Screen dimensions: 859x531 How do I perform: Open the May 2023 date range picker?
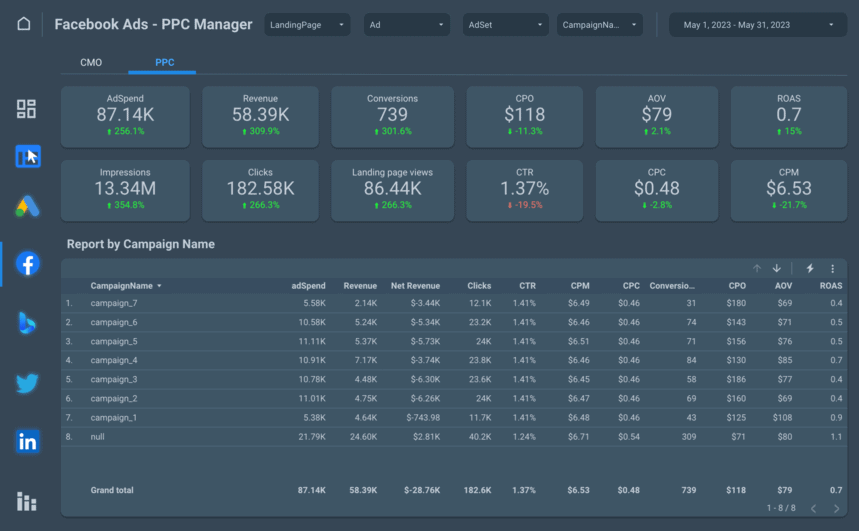tap(758, 25)
